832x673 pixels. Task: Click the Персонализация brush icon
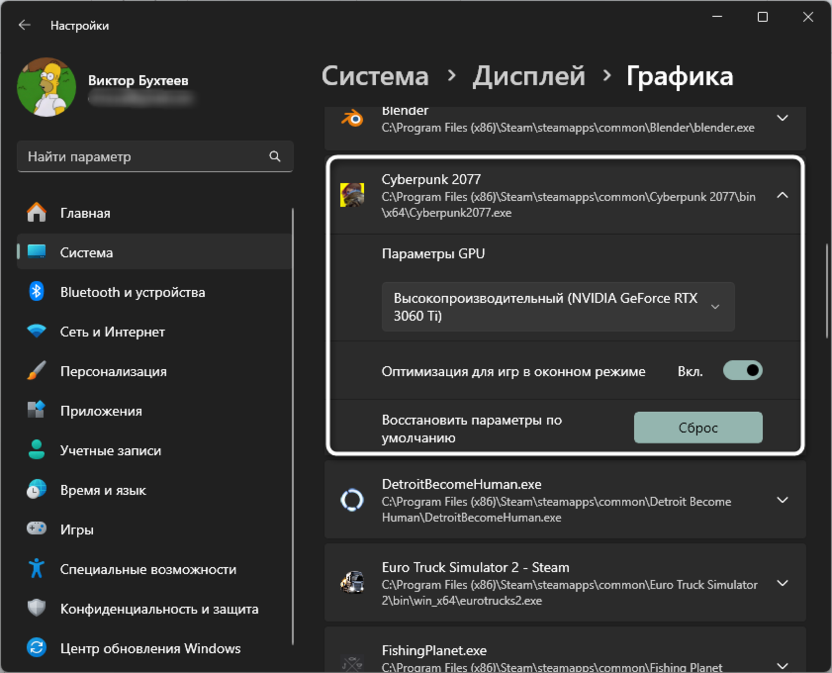(x=36, y=370)
